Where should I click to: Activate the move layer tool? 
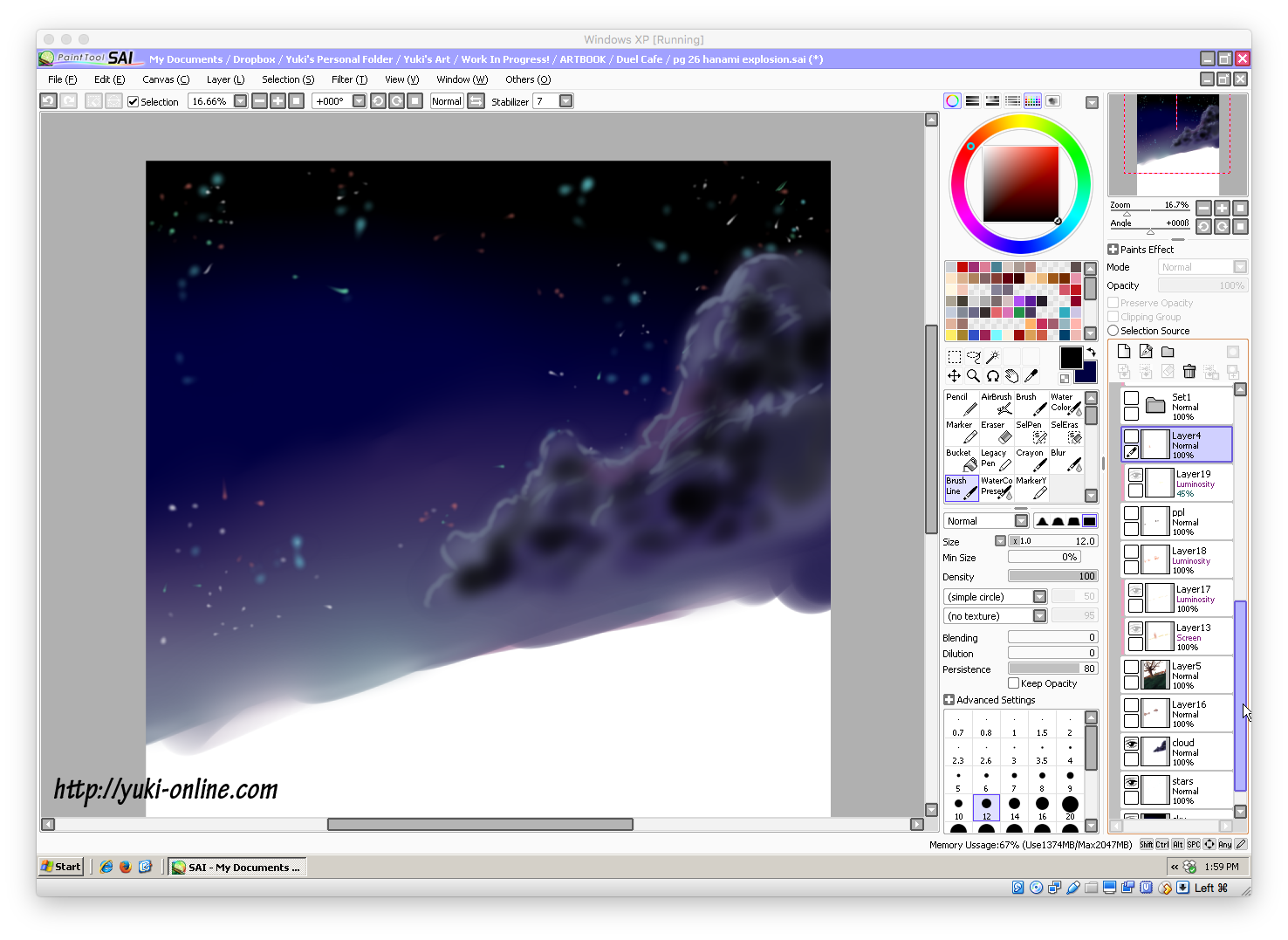[954, 376]
